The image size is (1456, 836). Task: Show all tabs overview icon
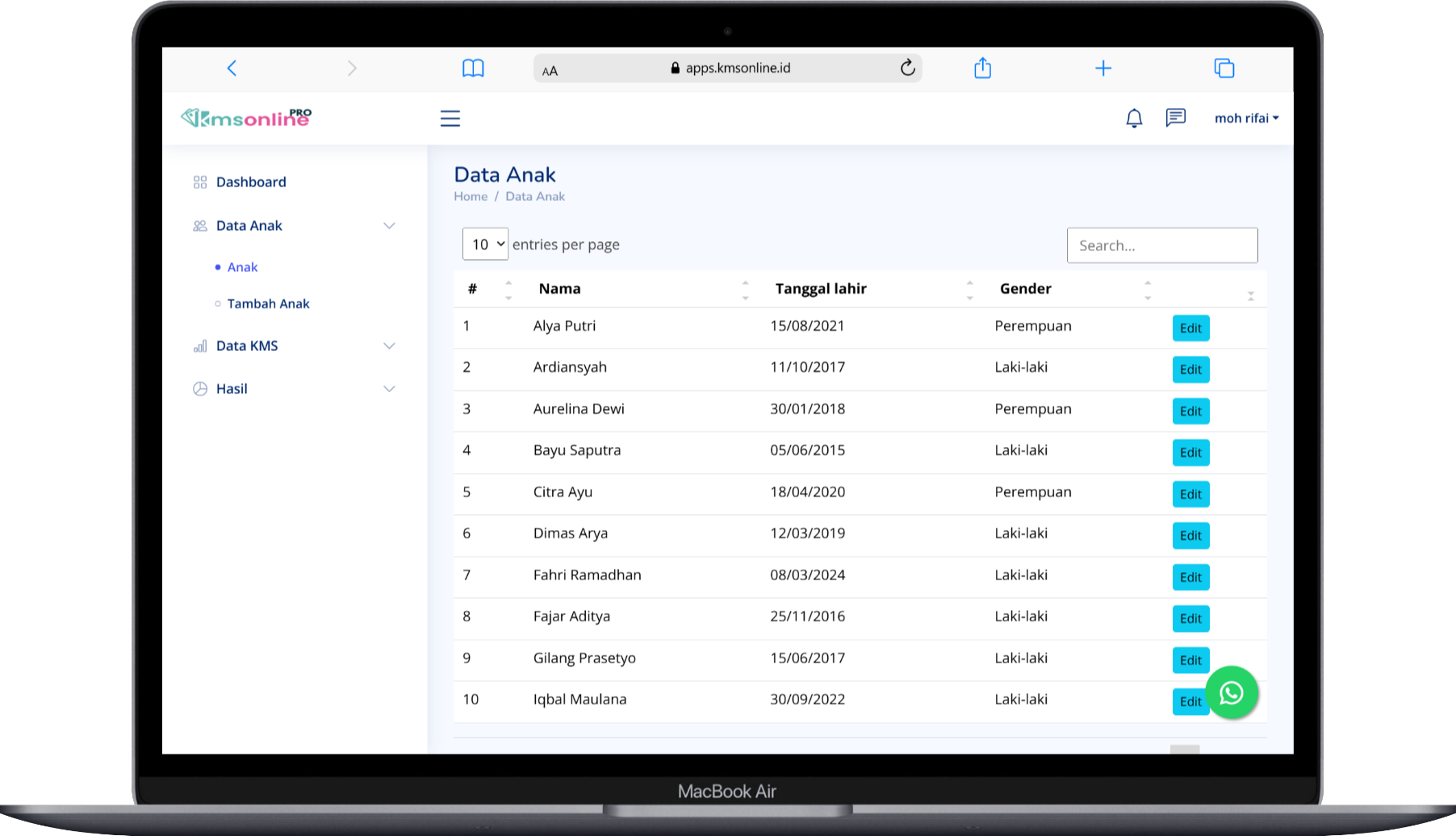click(1224, 69)
